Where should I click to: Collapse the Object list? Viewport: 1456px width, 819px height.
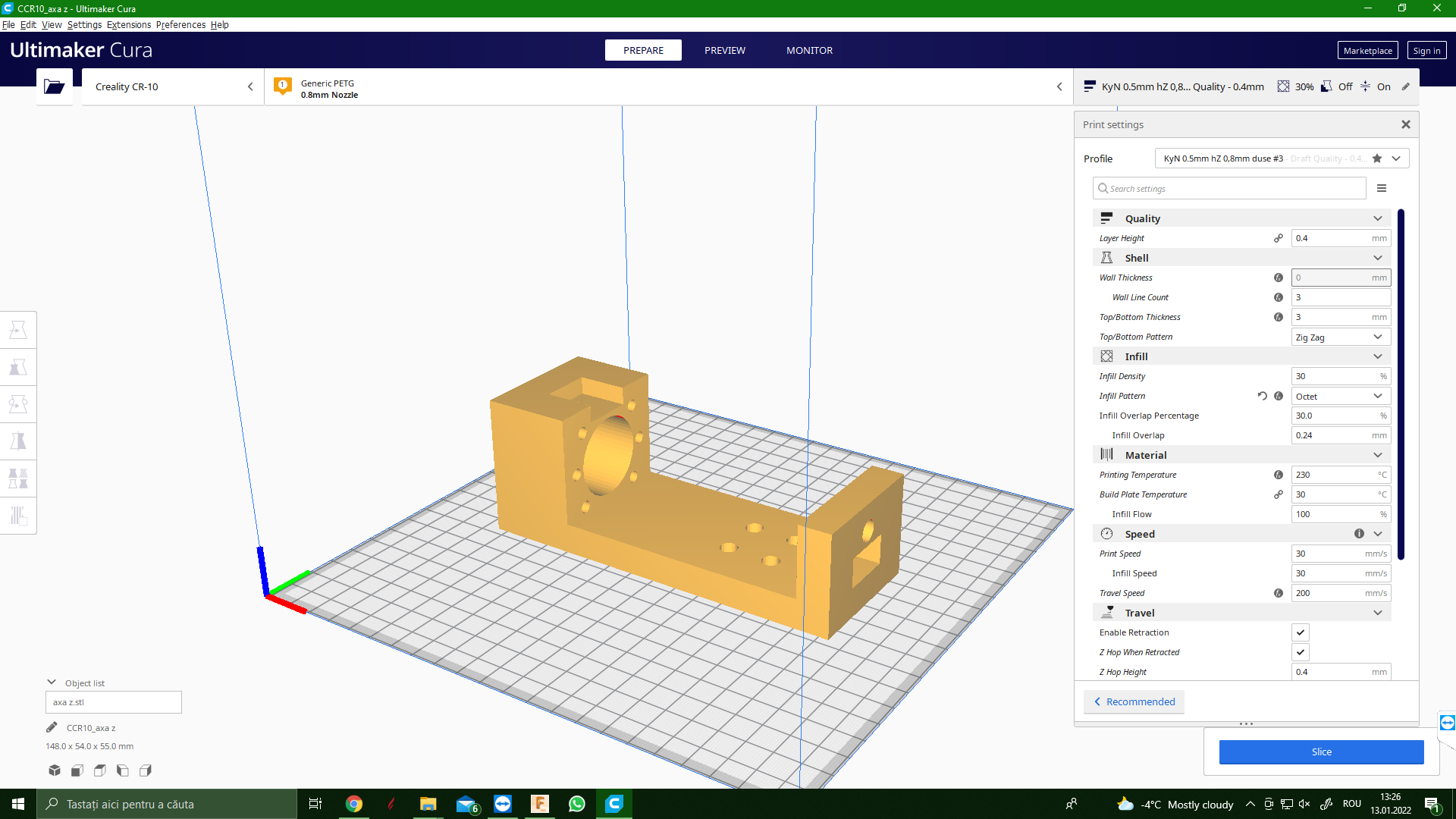(52, 682)
